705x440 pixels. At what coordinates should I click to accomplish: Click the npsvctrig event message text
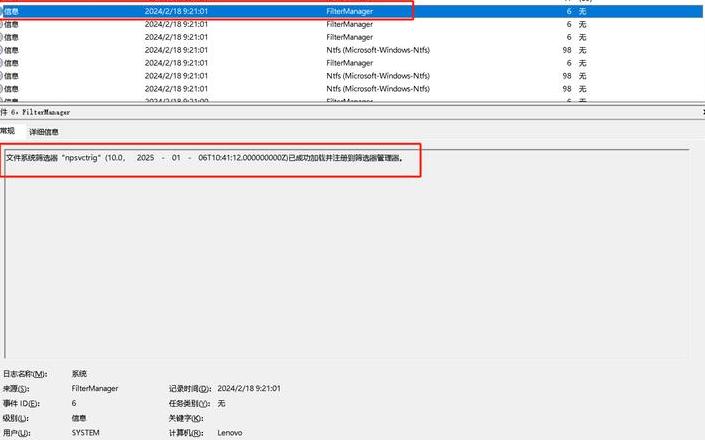204,158
